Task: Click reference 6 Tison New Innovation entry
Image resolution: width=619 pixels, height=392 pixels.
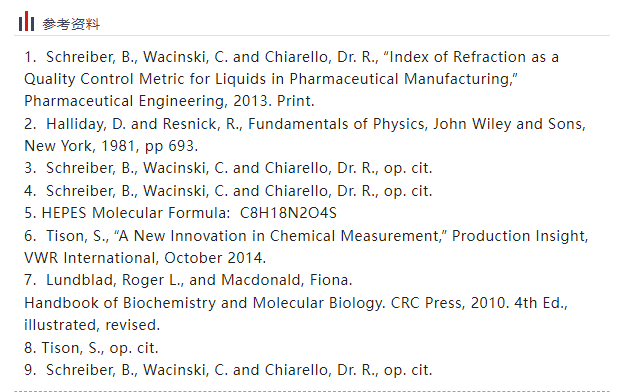Action: (306, 236)
